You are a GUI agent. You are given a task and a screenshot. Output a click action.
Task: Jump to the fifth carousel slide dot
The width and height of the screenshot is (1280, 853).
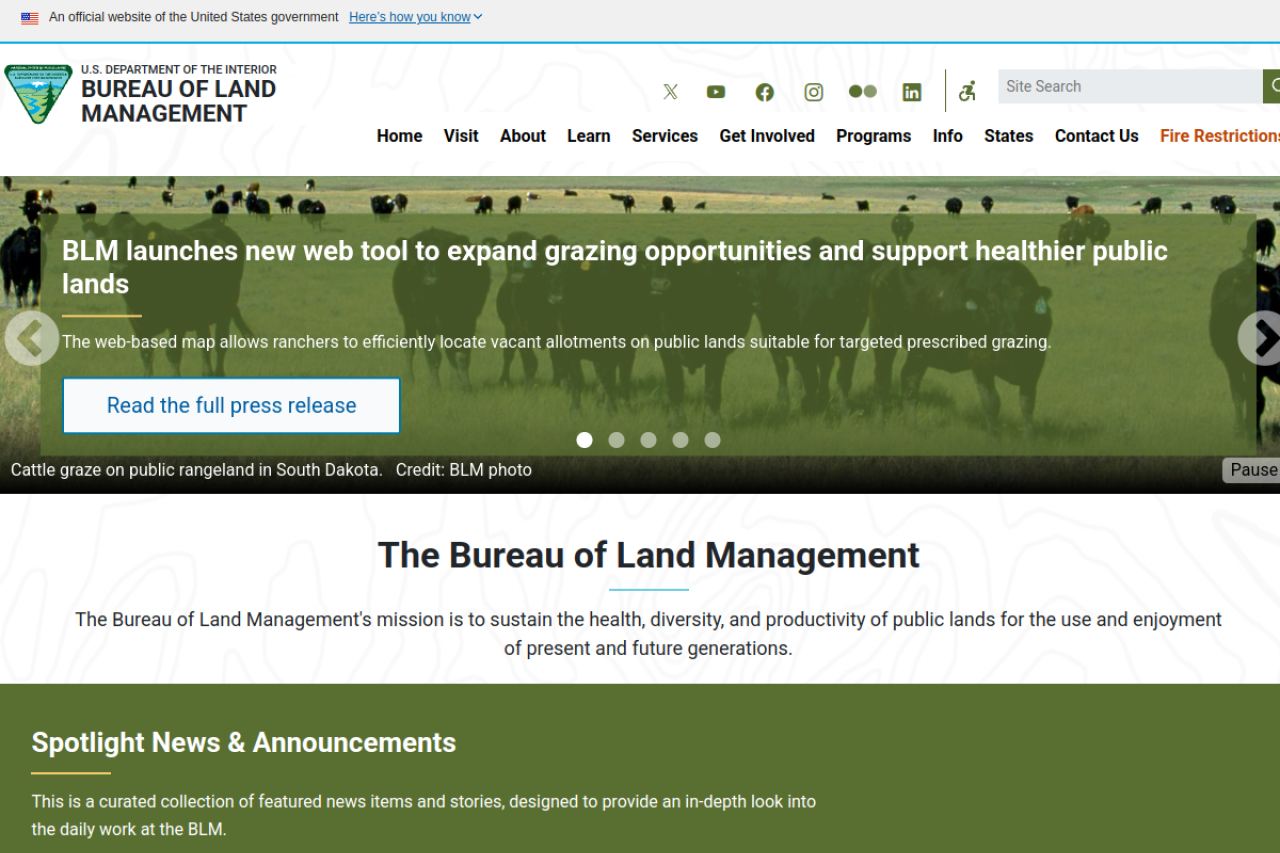[713, 440]
